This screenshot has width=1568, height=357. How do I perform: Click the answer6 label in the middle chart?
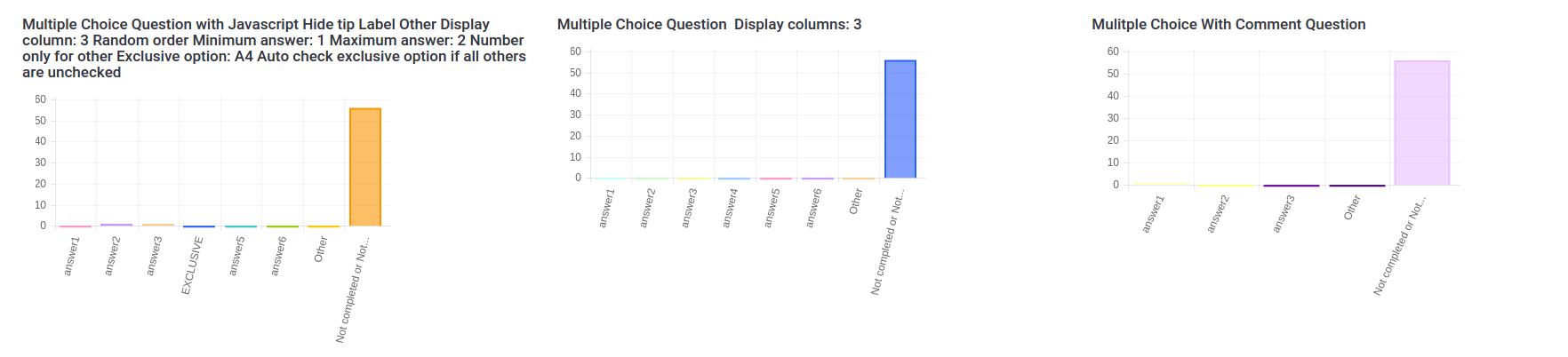pos(813,209)
